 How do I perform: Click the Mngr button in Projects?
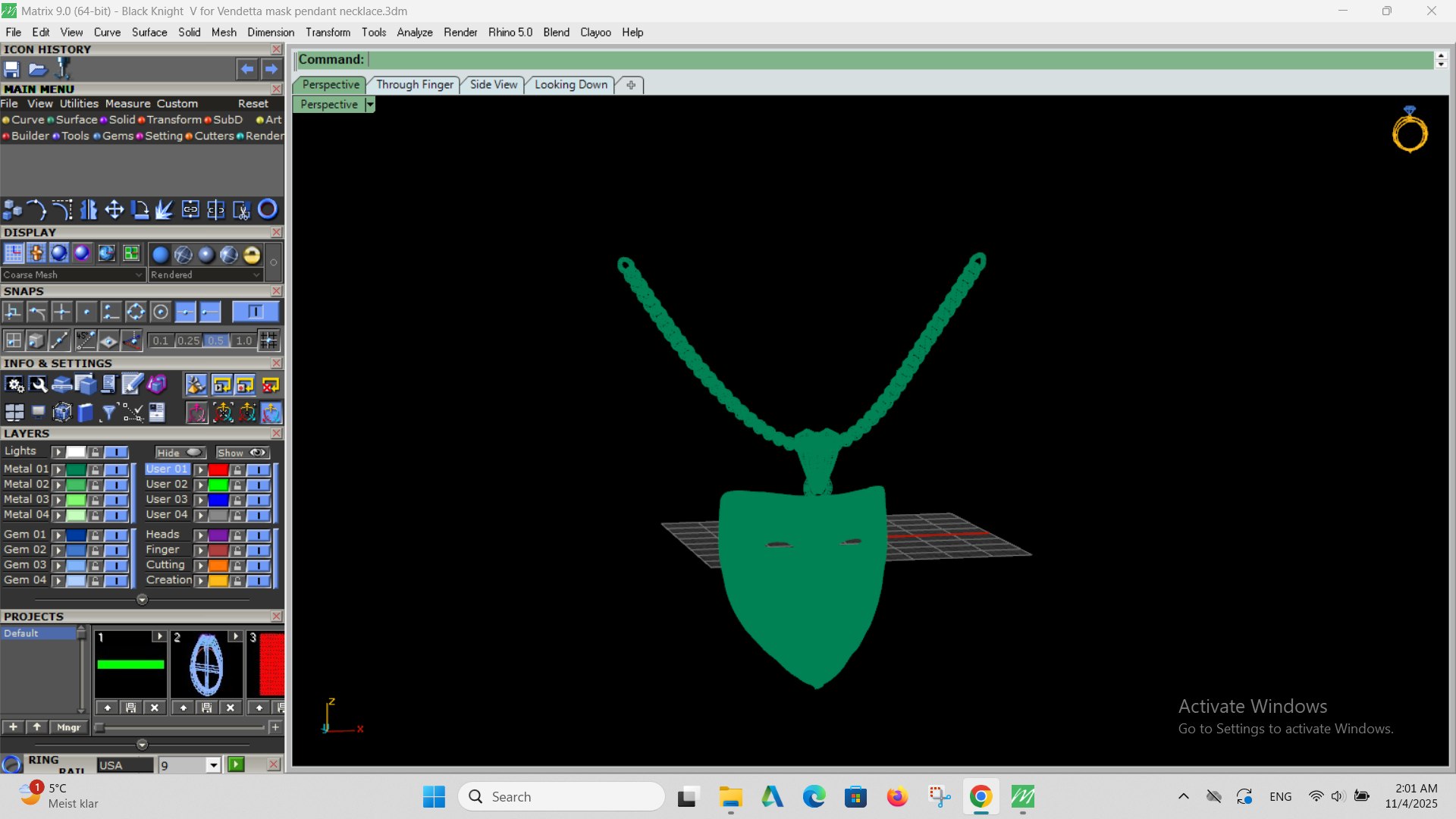[x=69, y=727]
